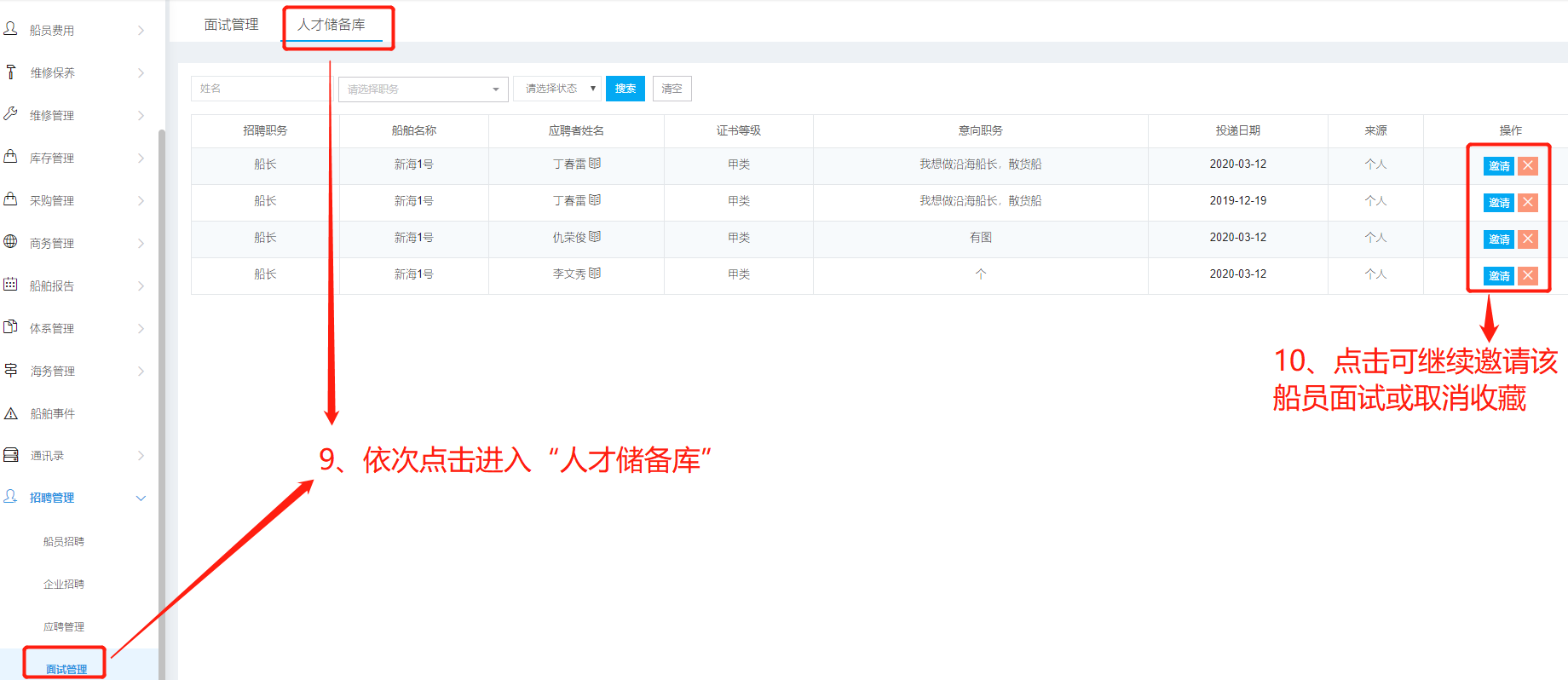Click the 库存管理 icon in sidebar
1568x680 pixels.
click(x=10, y=156)
